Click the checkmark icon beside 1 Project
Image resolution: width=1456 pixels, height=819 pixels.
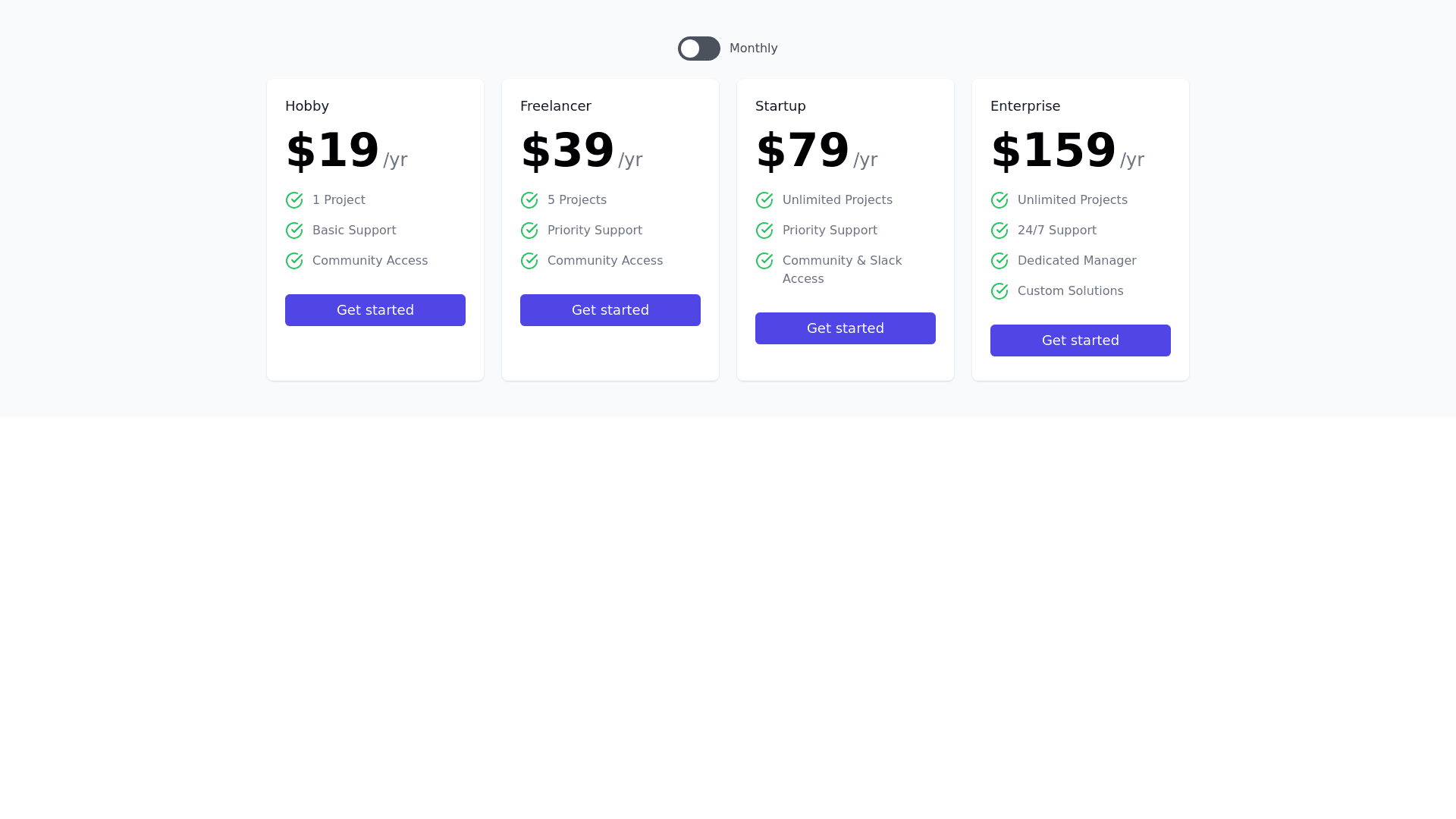pos(294,200)
